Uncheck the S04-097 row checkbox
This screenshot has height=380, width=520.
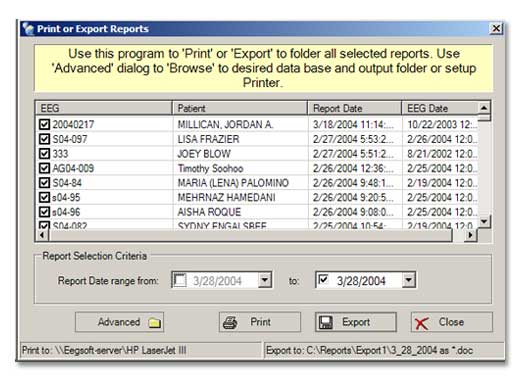tap(44, 139)
